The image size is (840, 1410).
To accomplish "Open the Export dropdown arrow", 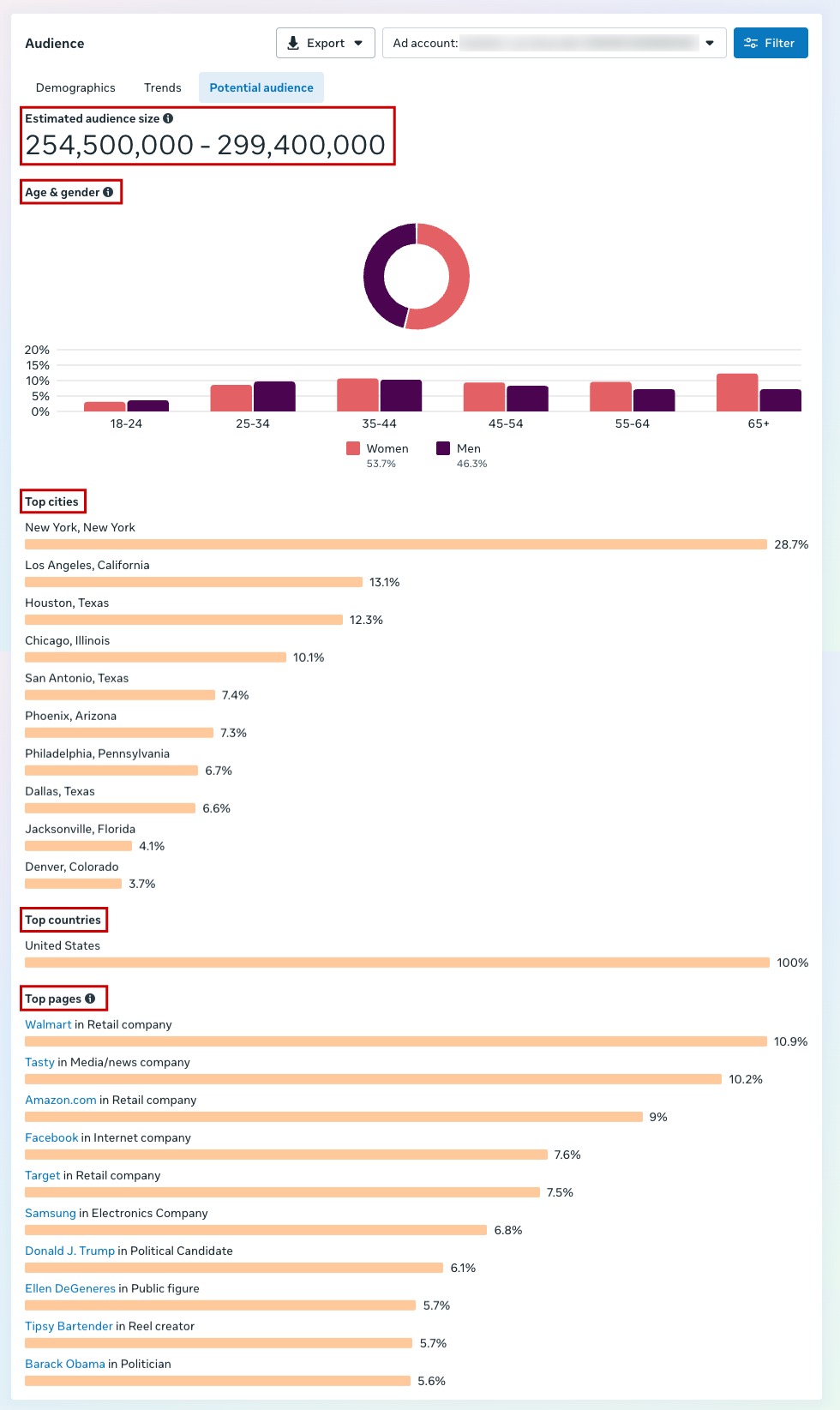I will (358, 43).
